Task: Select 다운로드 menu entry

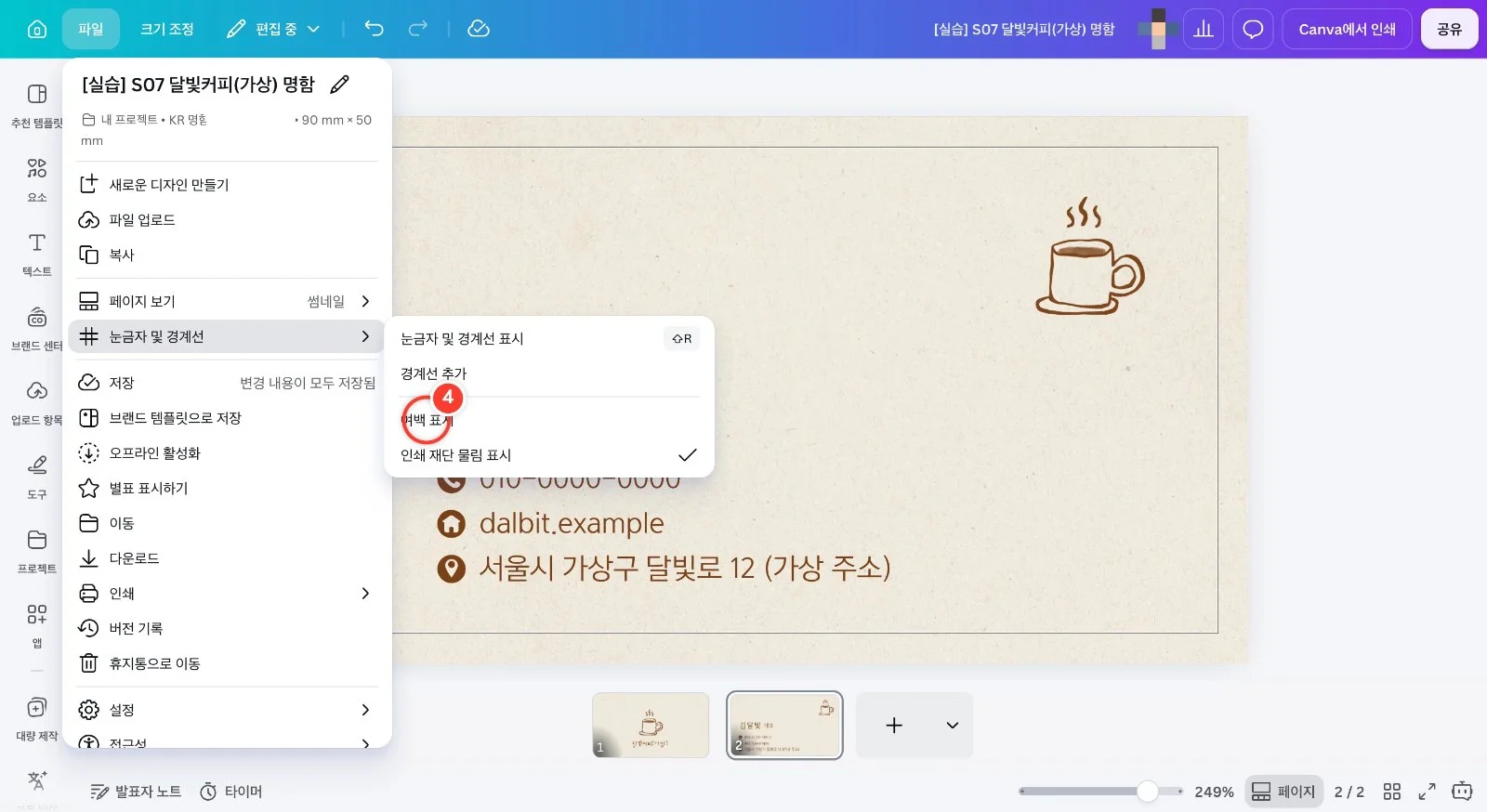Action: (227, 558)
